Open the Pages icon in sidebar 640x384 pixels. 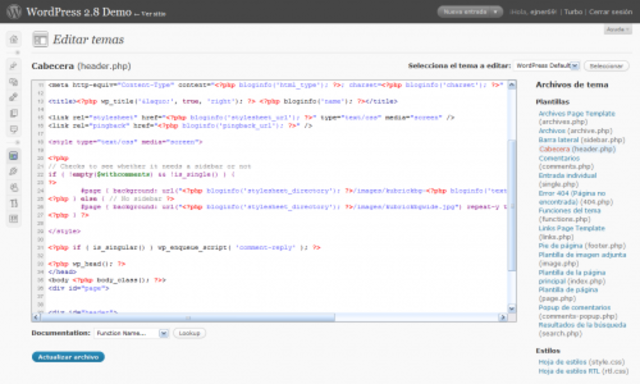(14, 113)
